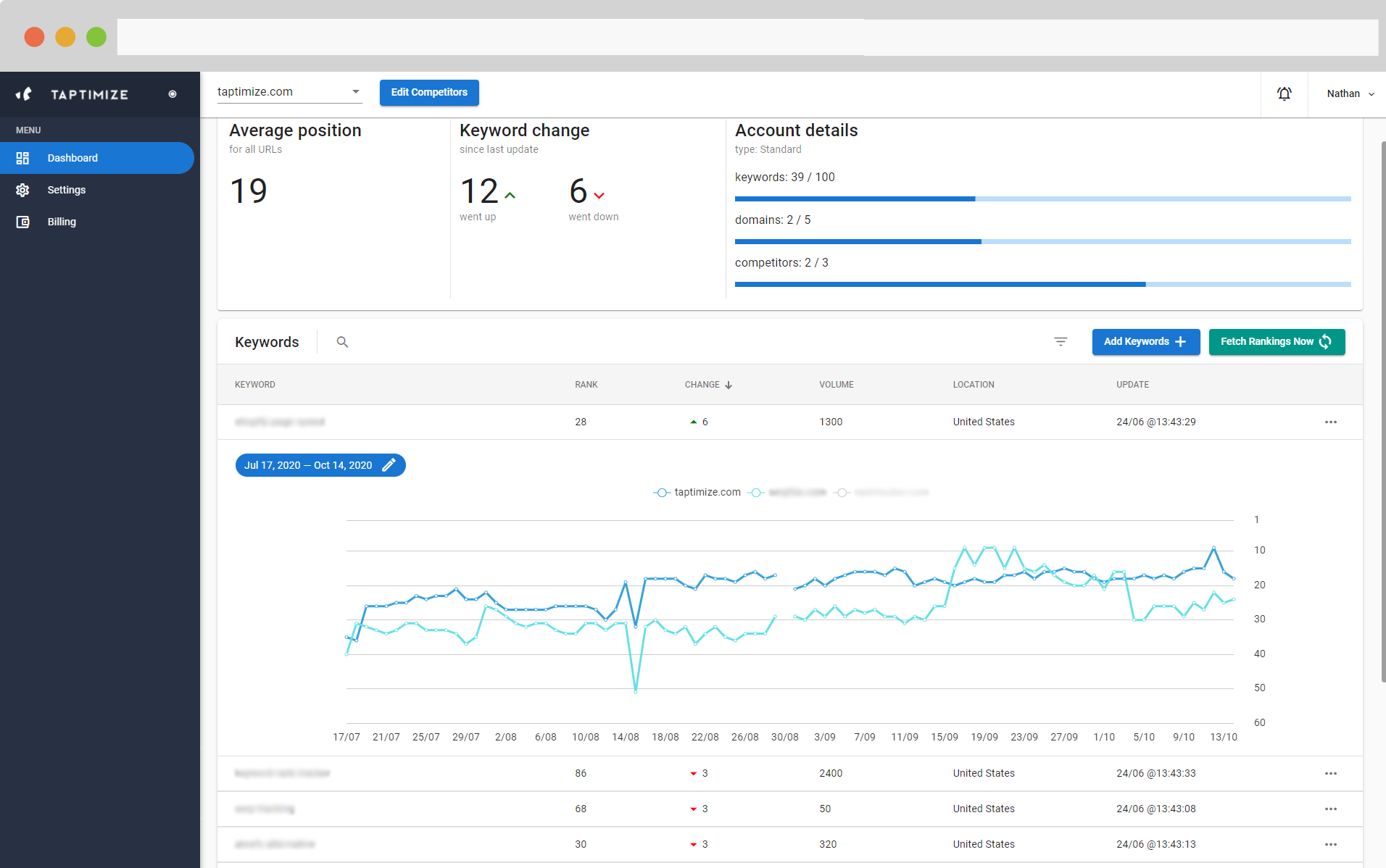Click the pencil icon on date range chip
The width and height of the screenshot is (1386, 868).
[x=389, y=465]
